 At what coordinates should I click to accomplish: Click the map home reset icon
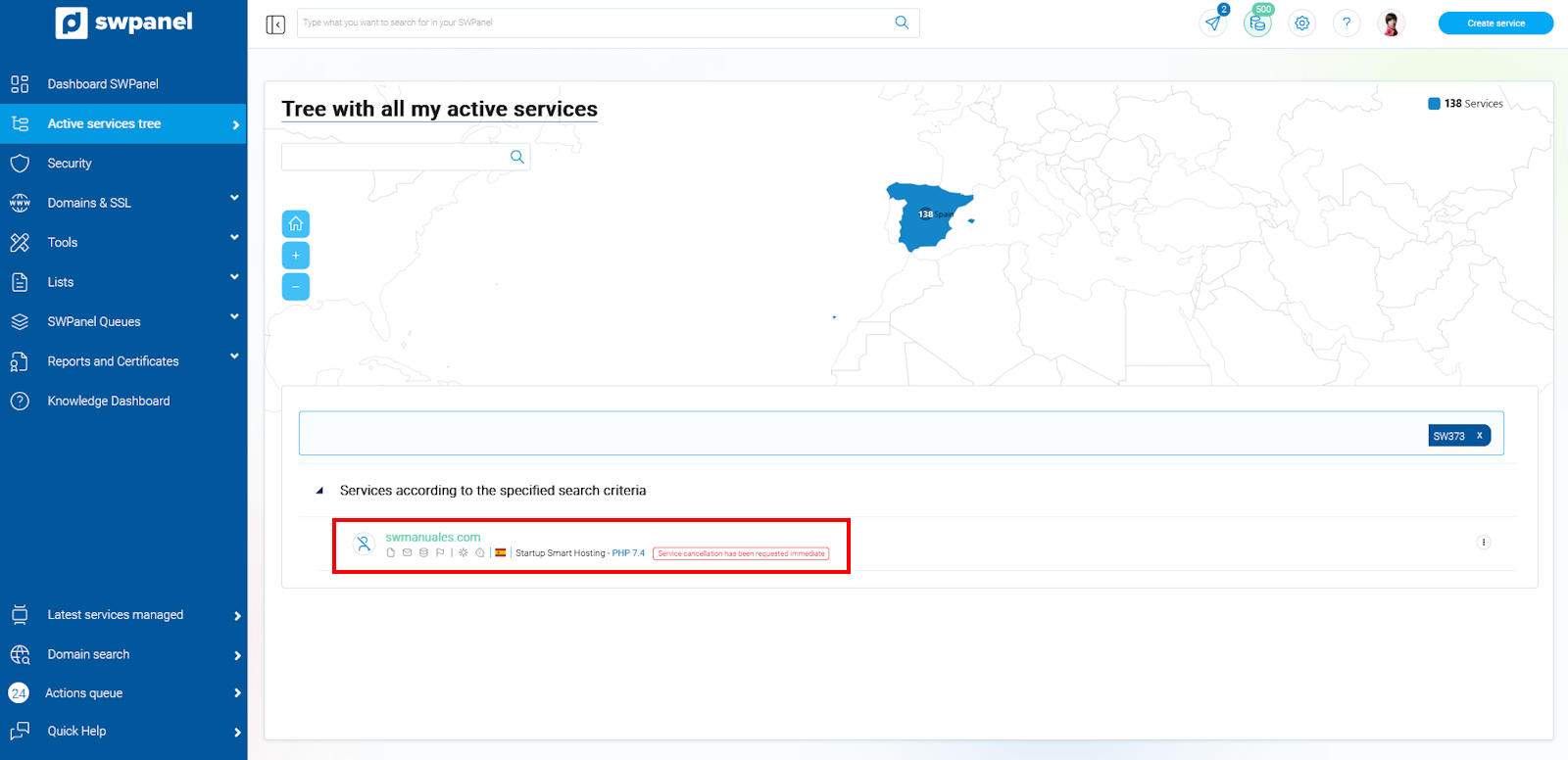pos(296,224)
